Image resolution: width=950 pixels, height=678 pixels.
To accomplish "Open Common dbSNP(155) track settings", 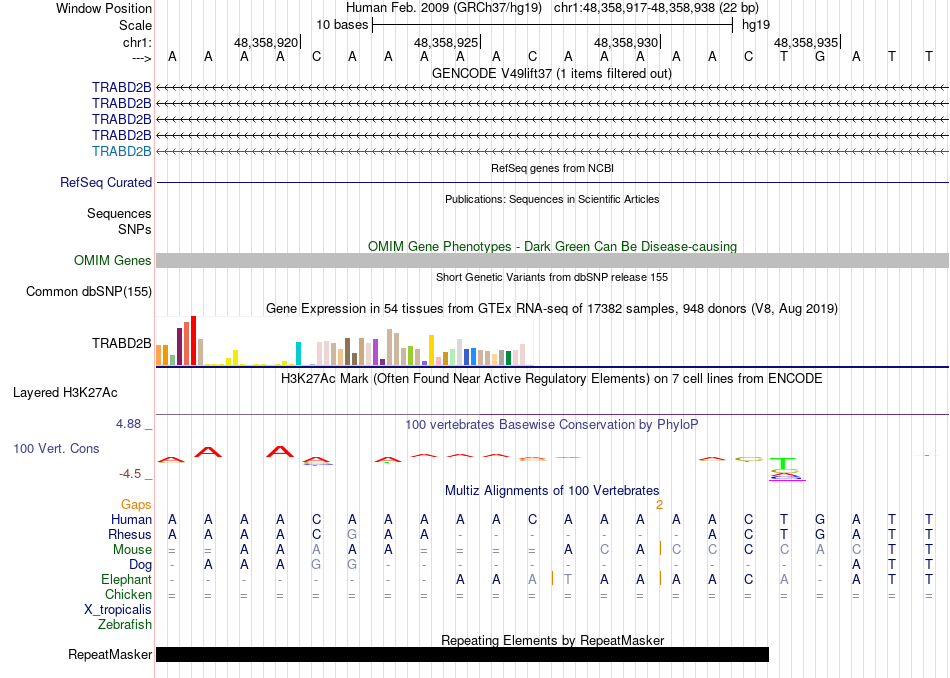I will pyautogui.click(x=89, y=291).
